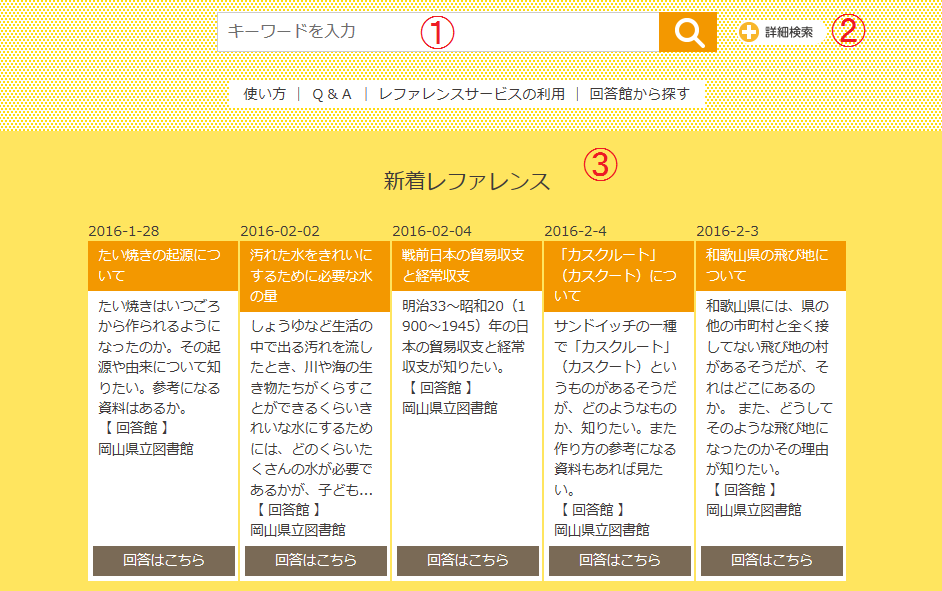Click 回答はこちら under the taiyaki card

point(164,560)
